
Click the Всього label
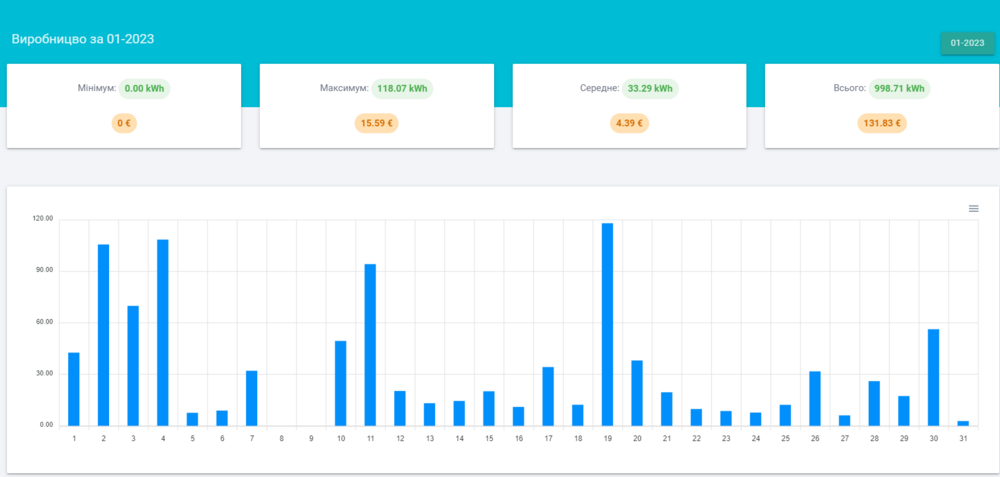point(849,89)
